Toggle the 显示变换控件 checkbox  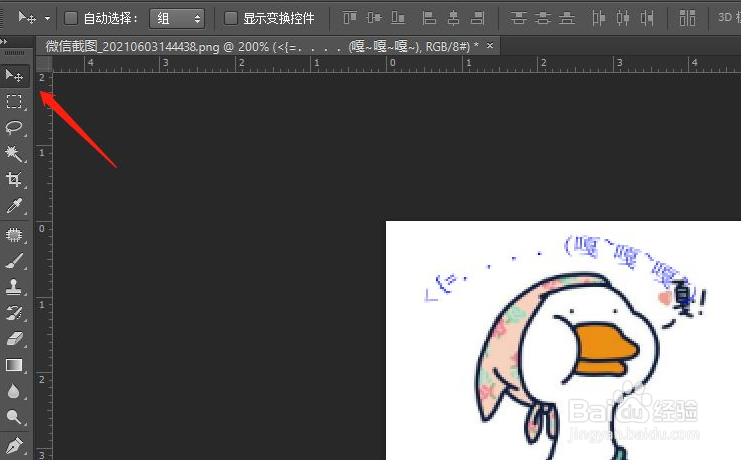click(x=231, y=18)
